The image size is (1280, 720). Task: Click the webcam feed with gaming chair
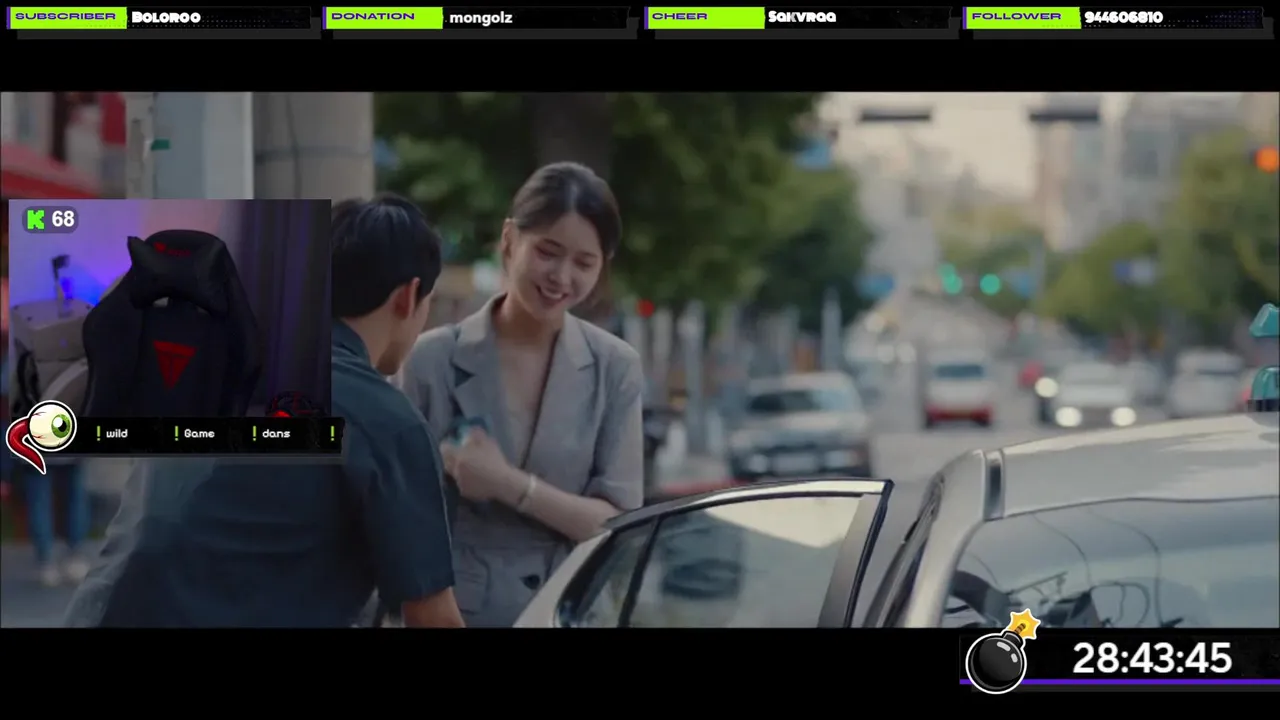(x=170, y=308)
